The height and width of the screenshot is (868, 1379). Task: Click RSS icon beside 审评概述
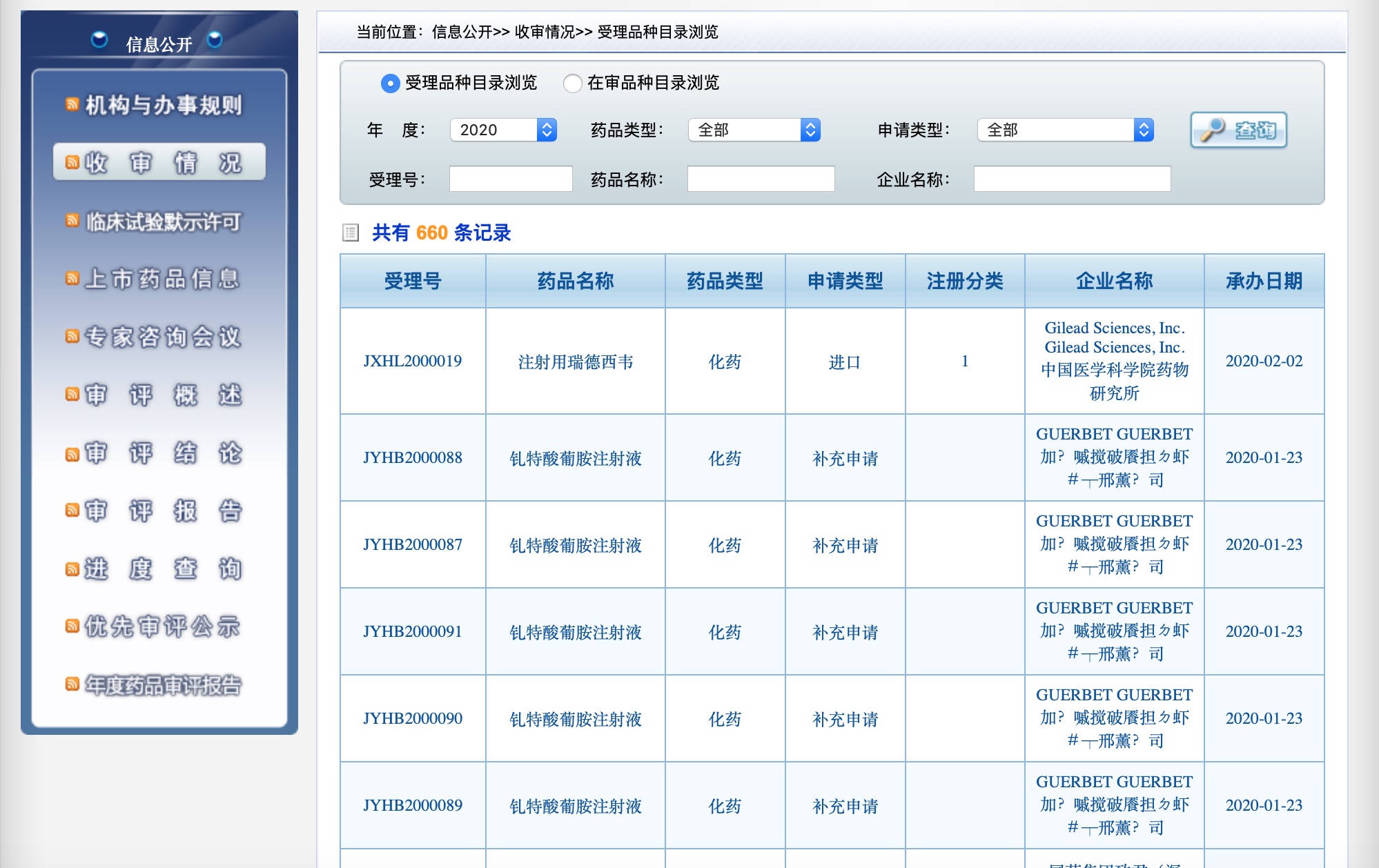click(72, 395)
